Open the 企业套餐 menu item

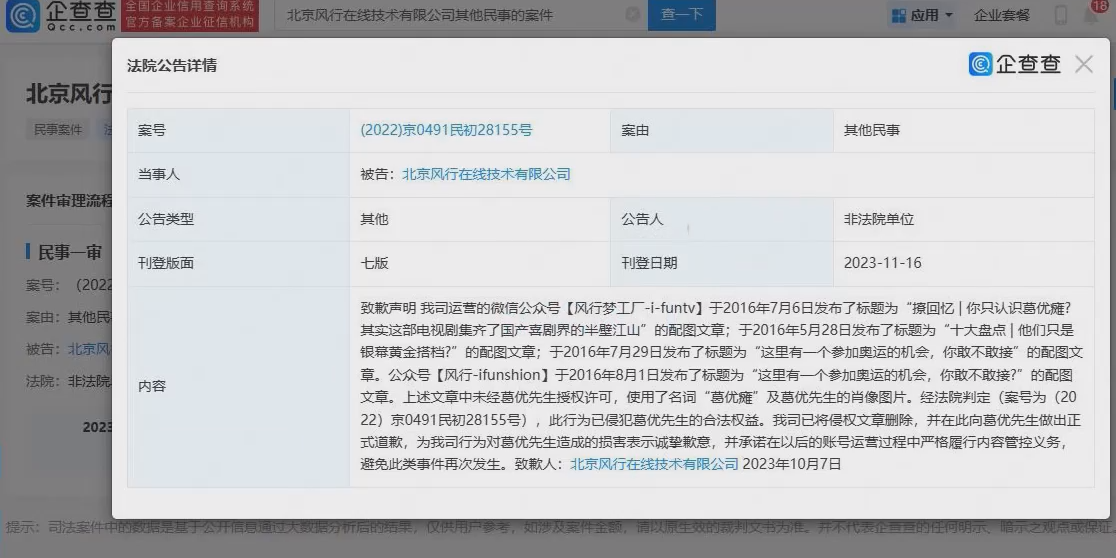click(1001, 15)
